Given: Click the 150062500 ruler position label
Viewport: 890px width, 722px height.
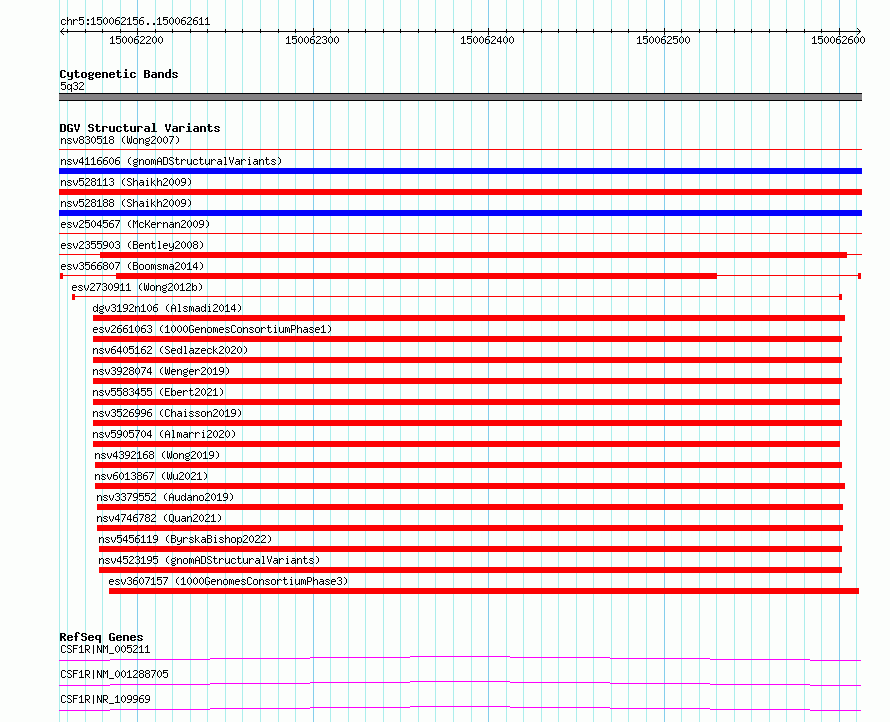Looking at the screenshot, I should 663,40.
